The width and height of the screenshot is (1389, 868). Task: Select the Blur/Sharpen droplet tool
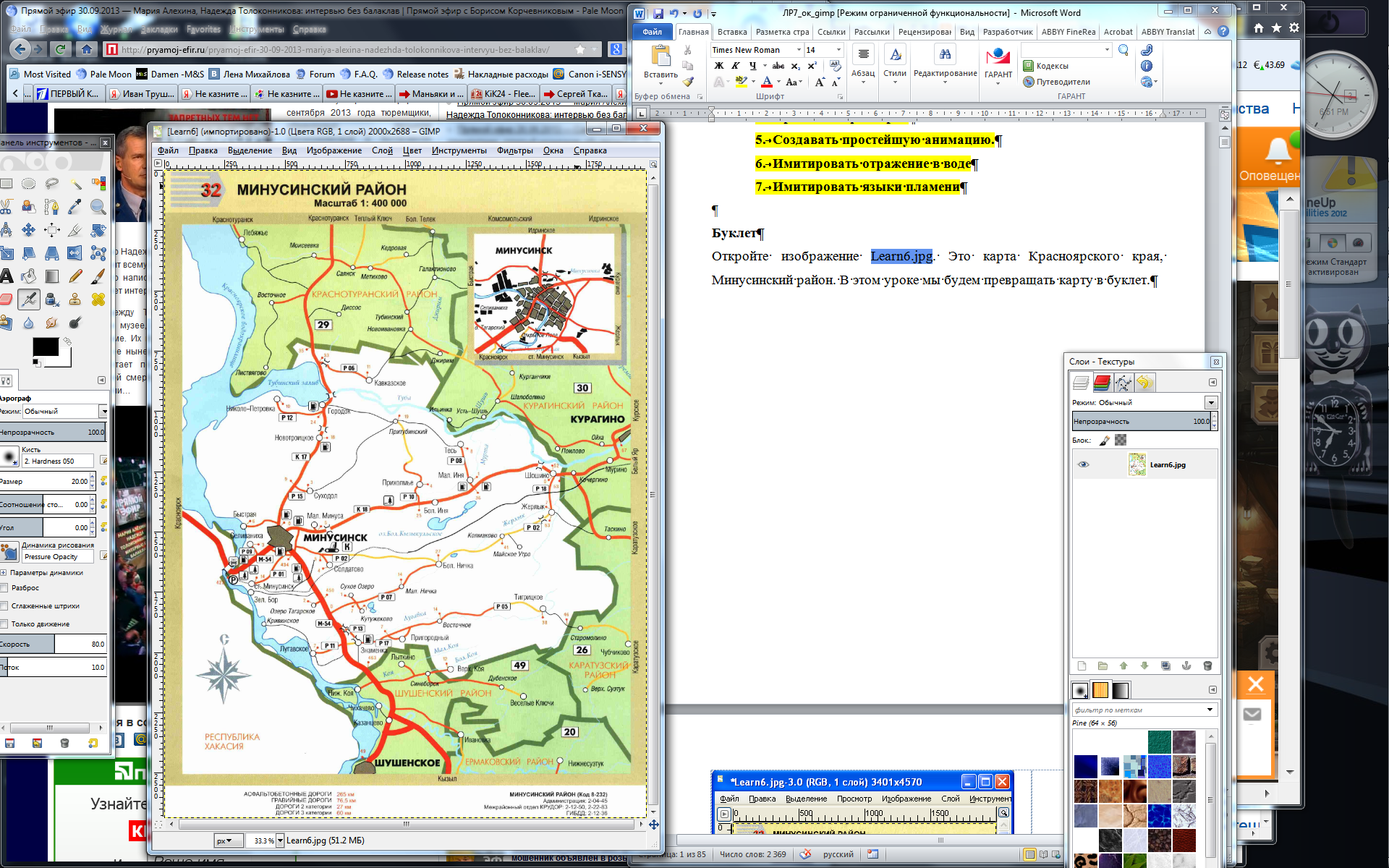29,323
